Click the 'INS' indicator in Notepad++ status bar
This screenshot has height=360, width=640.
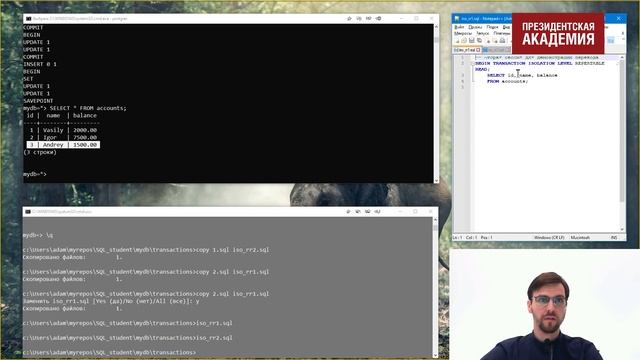point(614,238)
